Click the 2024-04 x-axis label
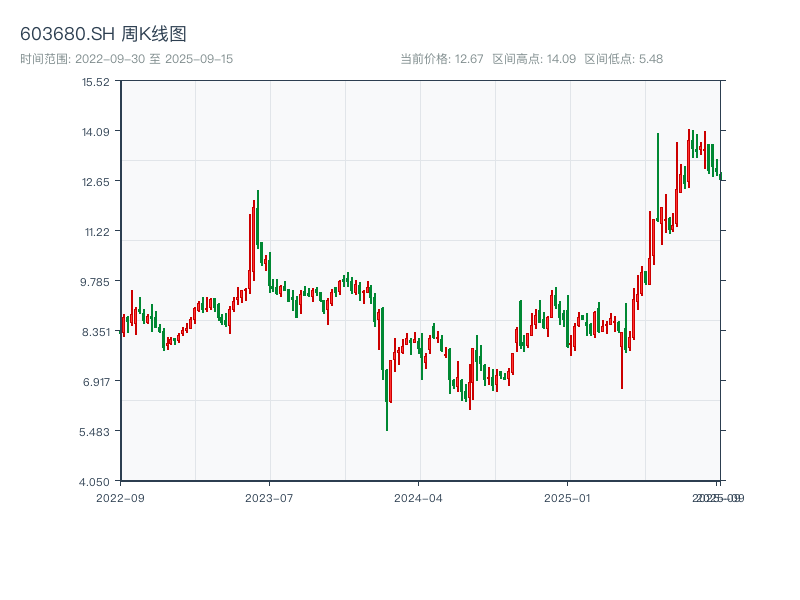 pos(418,498)
